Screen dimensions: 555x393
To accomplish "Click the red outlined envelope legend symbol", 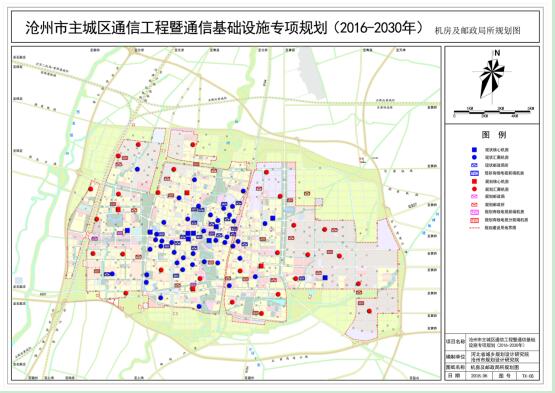I will click(x=475, y=204).
